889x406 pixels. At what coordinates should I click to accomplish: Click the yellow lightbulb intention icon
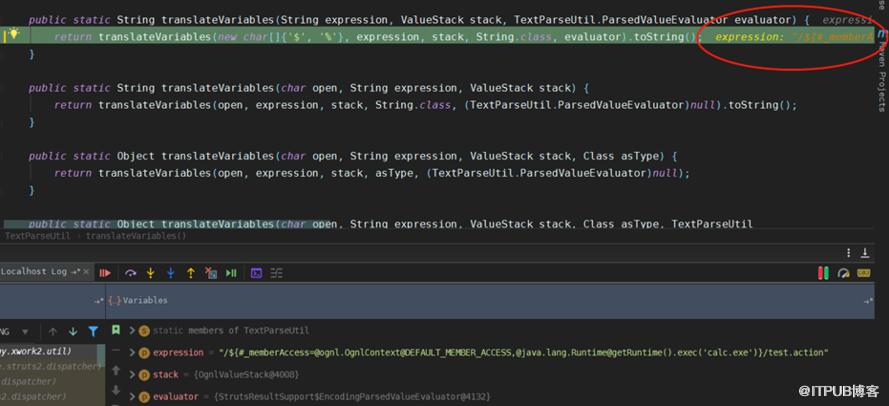(x=14, y=35)
